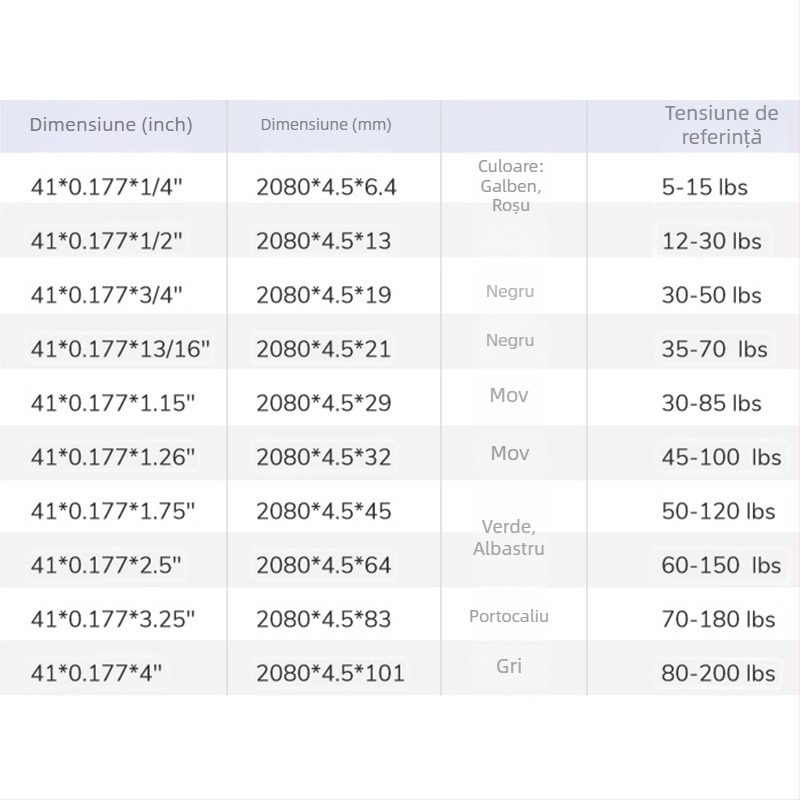Click the 2080*4.5*6.4 millimeter cell
Image resolution: width=800 pixels, height=800 pixels.
(327, 187)
